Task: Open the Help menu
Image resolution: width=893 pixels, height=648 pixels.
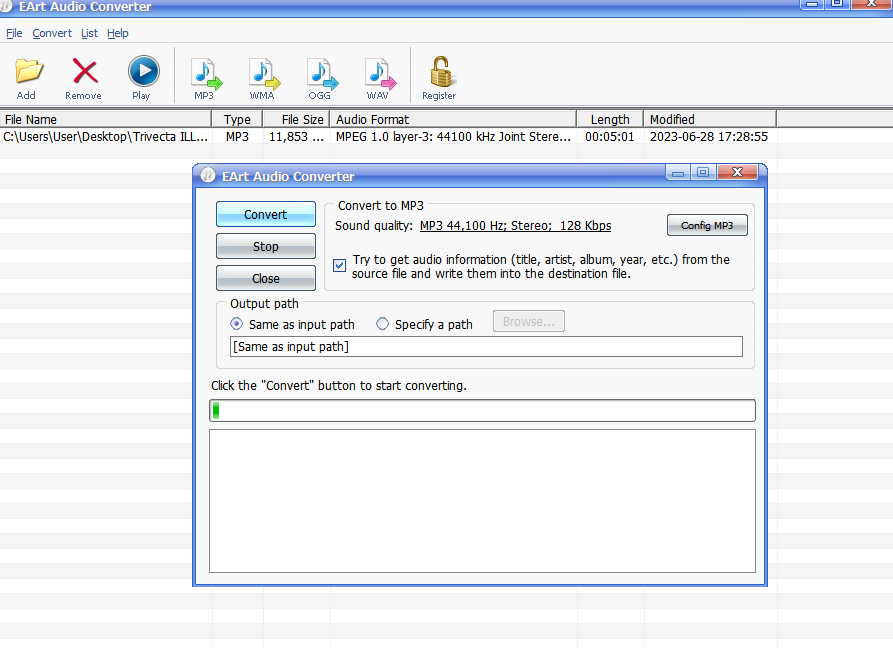Action: tap(118, 33)
